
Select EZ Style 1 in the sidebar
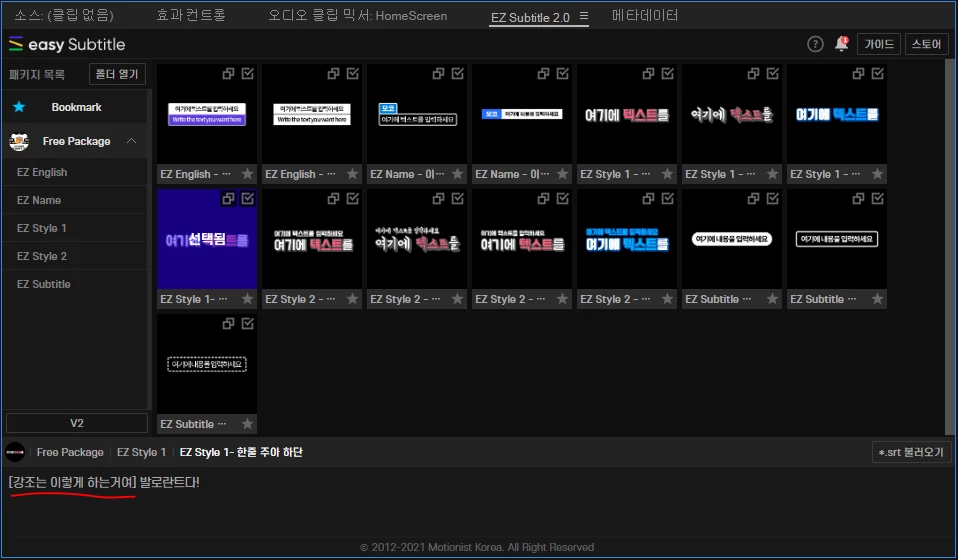[x=75, y=228]
